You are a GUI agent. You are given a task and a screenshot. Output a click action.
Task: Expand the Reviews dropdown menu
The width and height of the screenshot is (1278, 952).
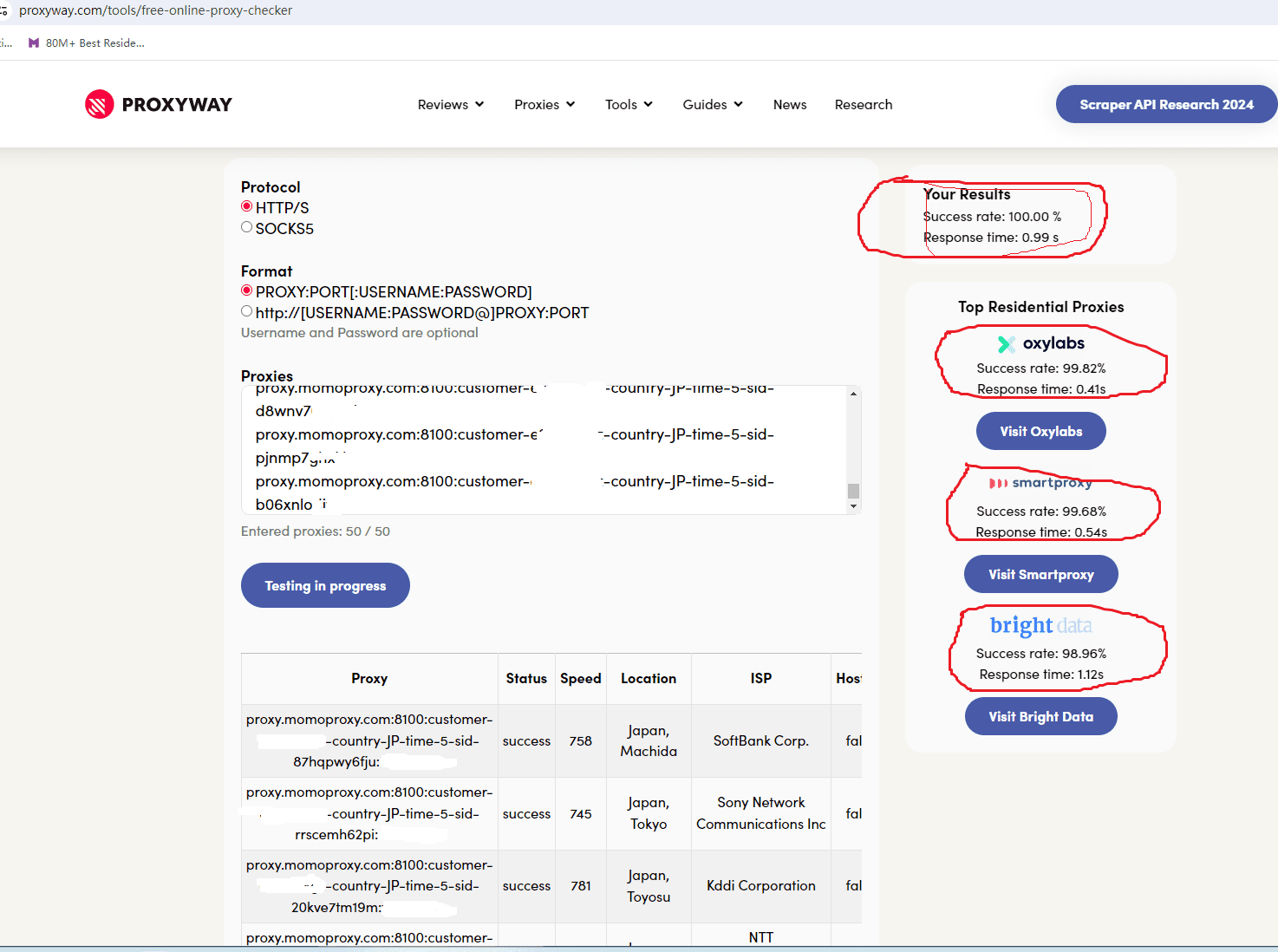tap(451, 104)
